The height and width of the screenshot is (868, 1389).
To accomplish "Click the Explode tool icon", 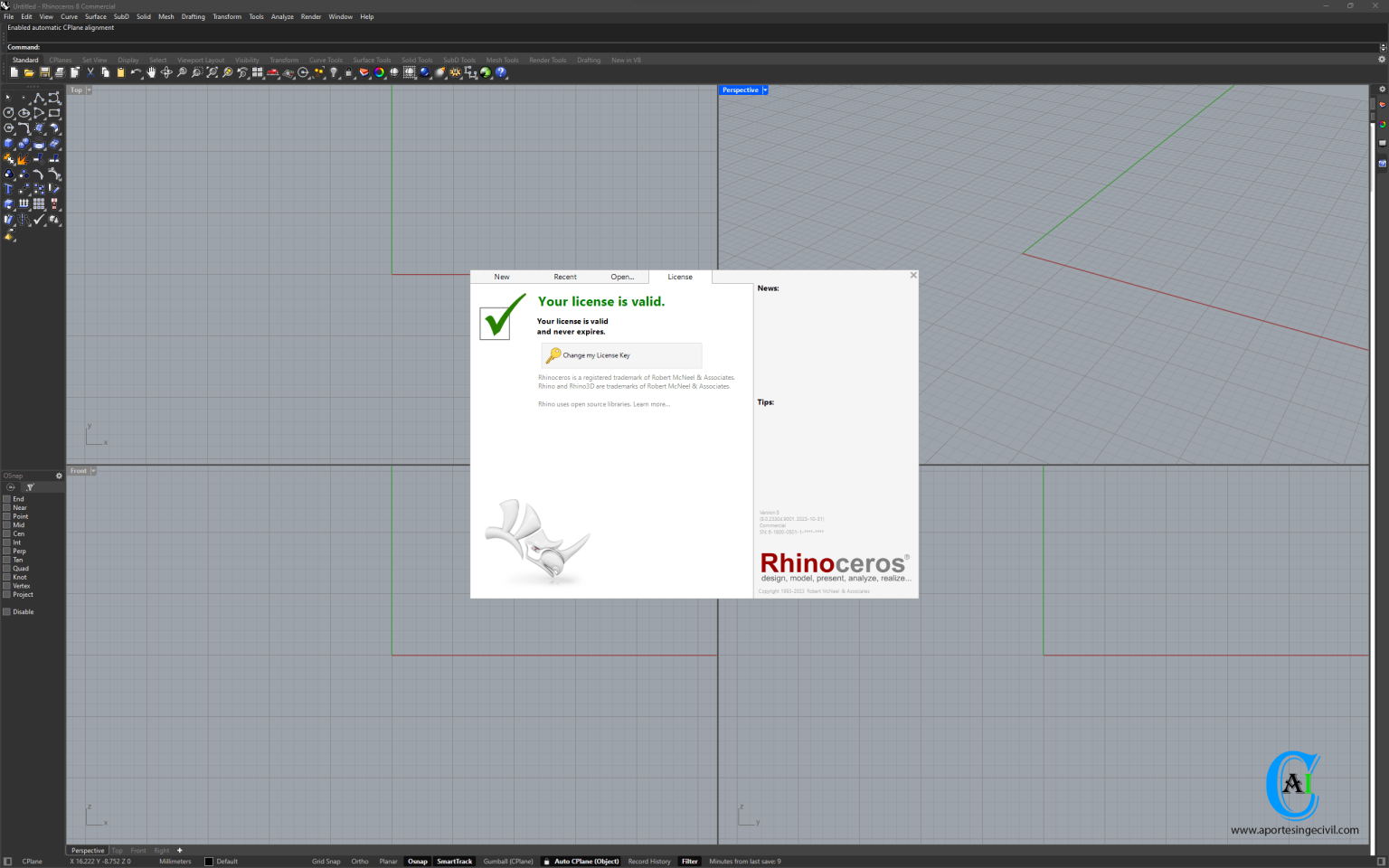I will (x=22, y=159).
